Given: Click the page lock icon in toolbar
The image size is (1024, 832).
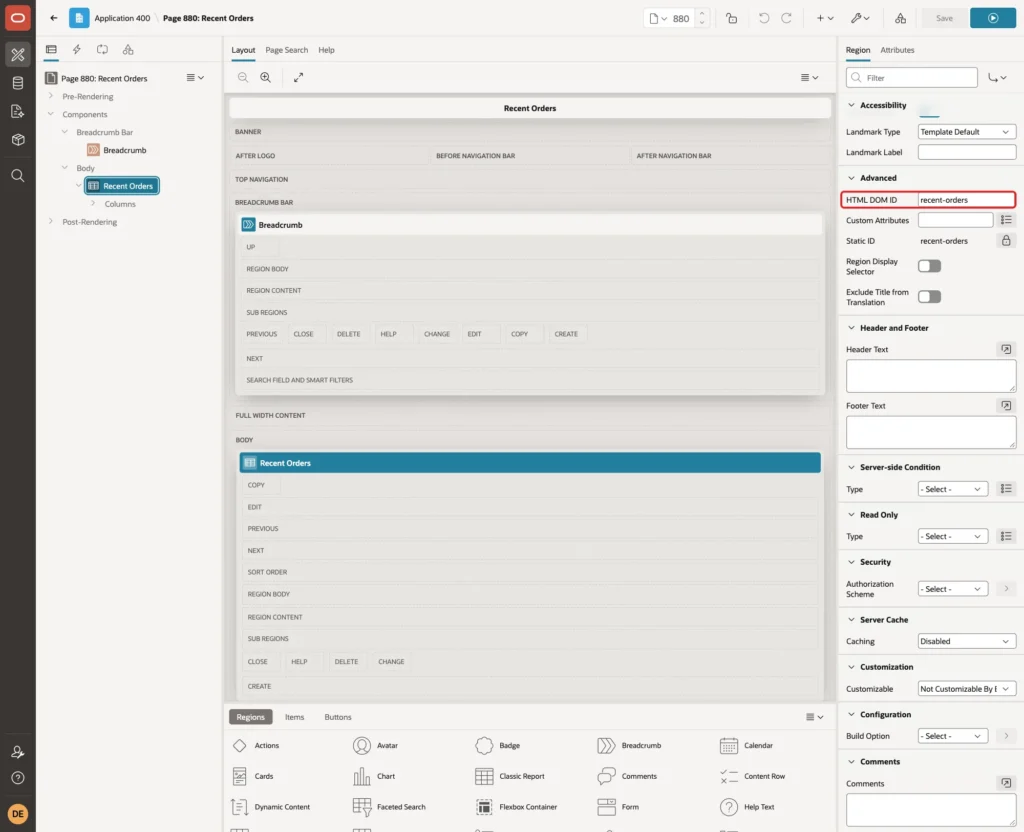Looking at the screenshot, I should tap(731, 18).
